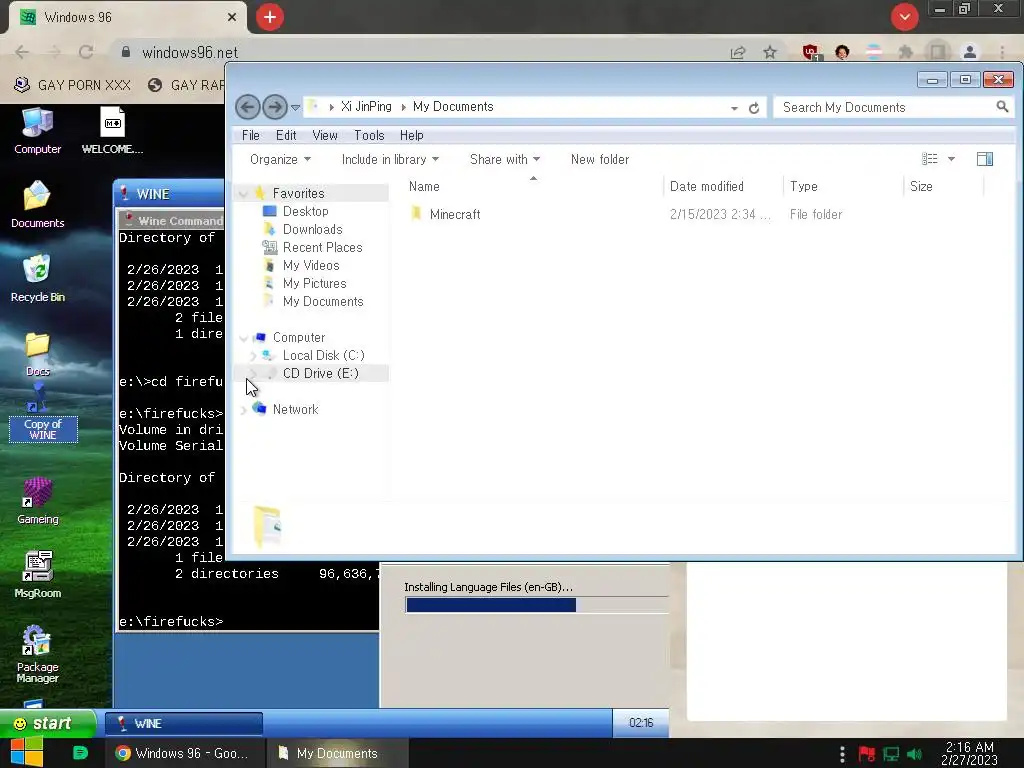Click Xi JinPing in the breadcrumb path
1024x768 pixels.
coord(366,106)
